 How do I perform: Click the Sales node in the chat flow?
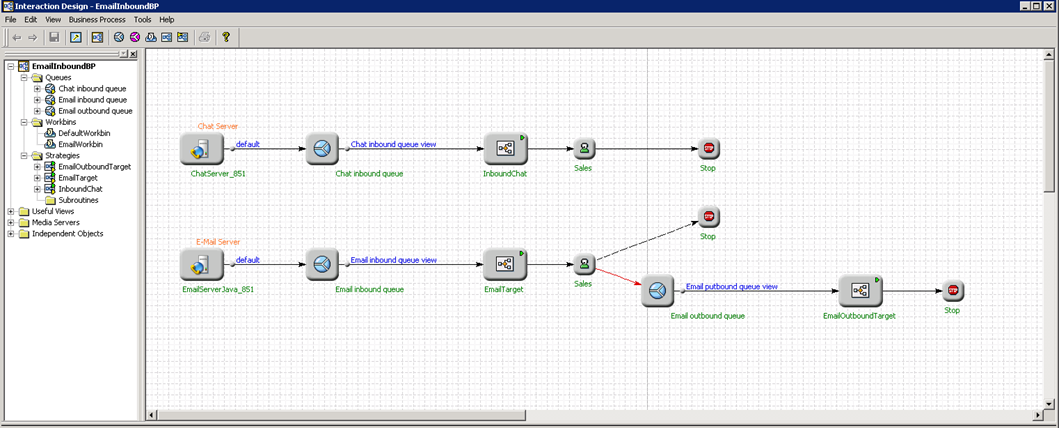coord(584,150)
